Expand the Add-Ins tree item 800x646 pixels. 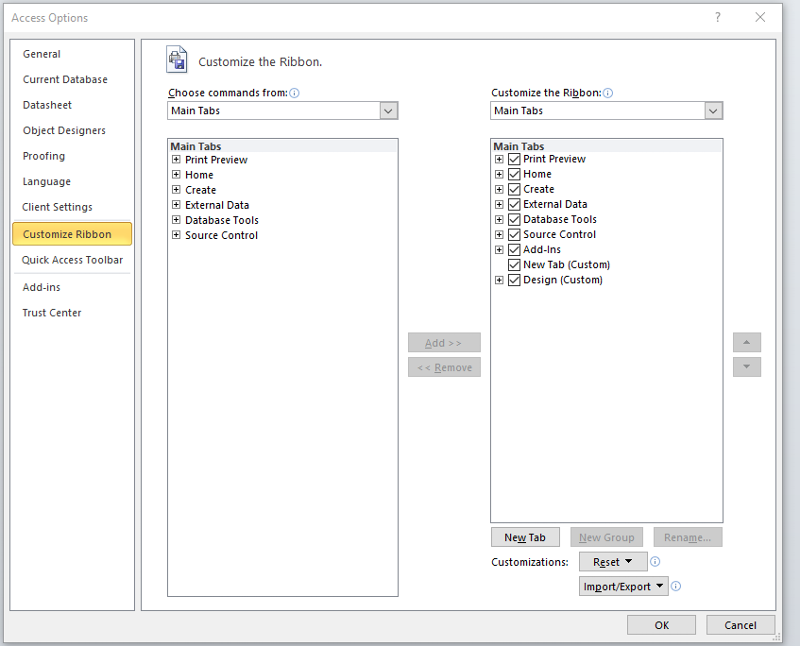pyautogui.click(x=499, y=249)
